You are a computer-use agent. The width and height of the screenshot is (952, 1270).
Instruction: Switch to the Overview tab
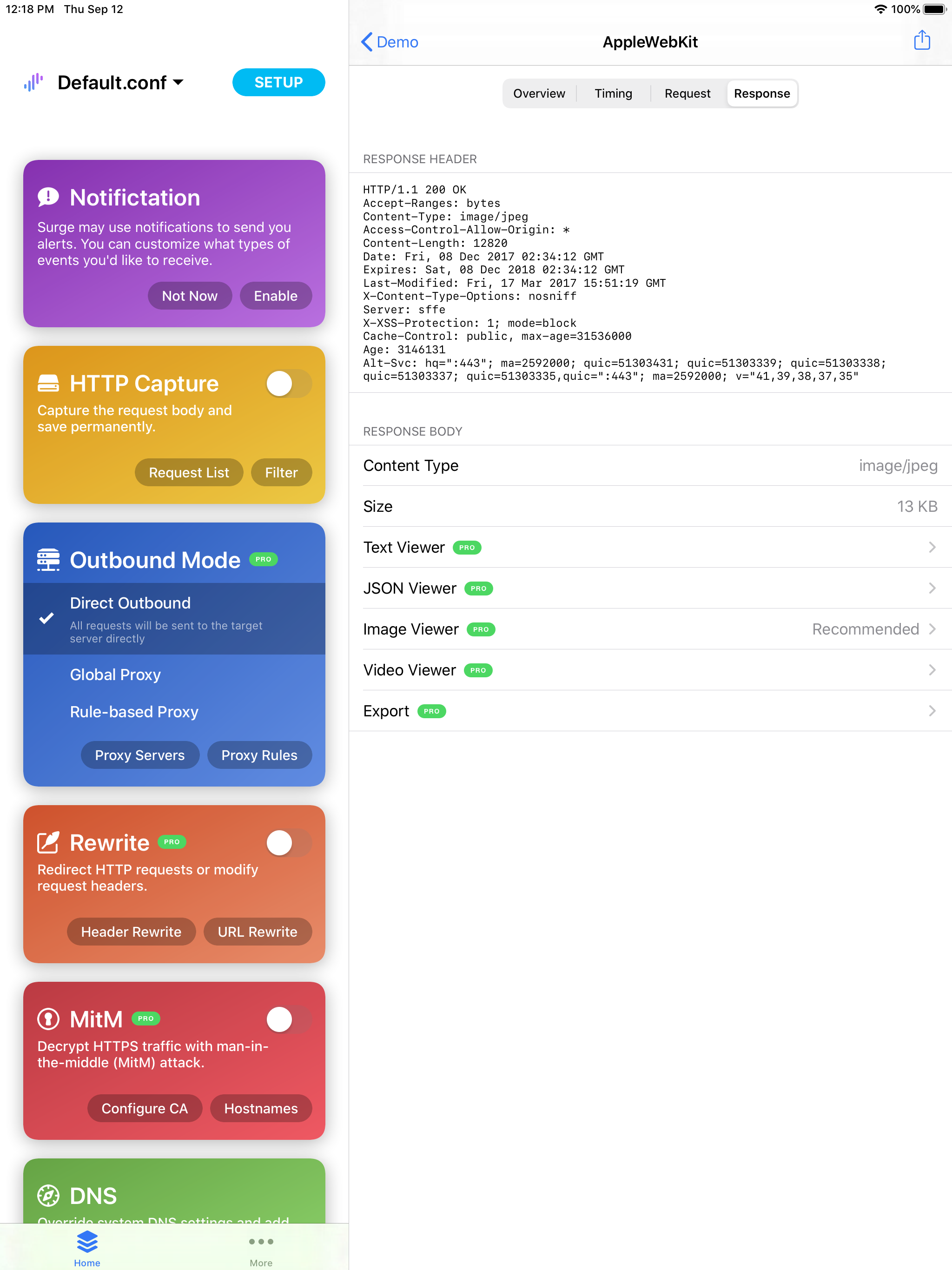(539, 93)
